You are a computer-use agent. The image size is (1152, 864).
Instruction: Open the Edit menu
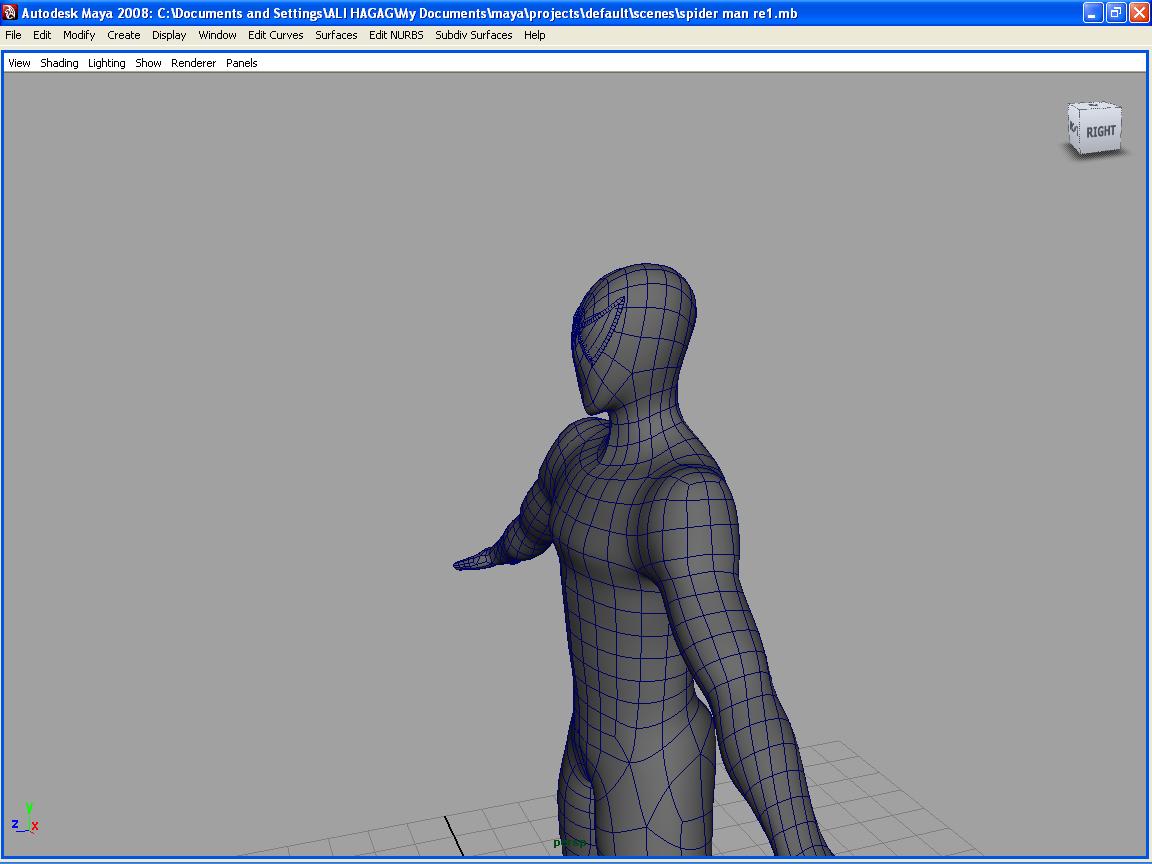click(42, 35)
